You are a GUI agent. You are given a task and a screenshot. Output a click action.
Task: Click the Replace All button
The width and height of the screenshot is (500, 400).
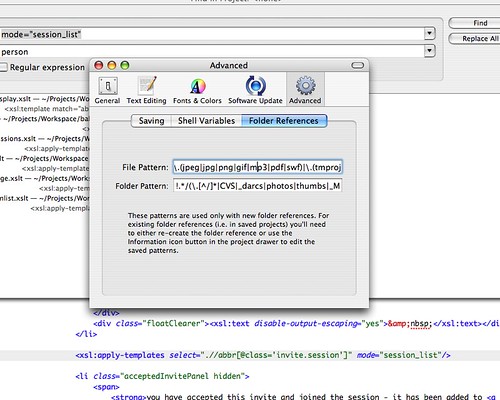tap(474, 39)
